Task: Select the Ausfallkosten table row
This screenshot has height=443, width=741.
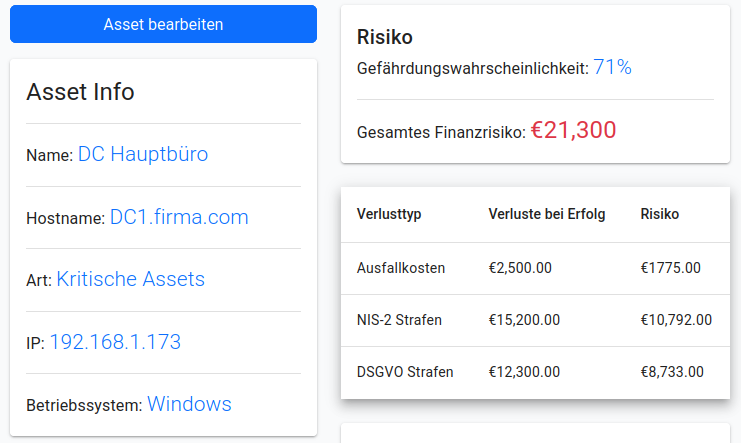Action: [535, 268]
